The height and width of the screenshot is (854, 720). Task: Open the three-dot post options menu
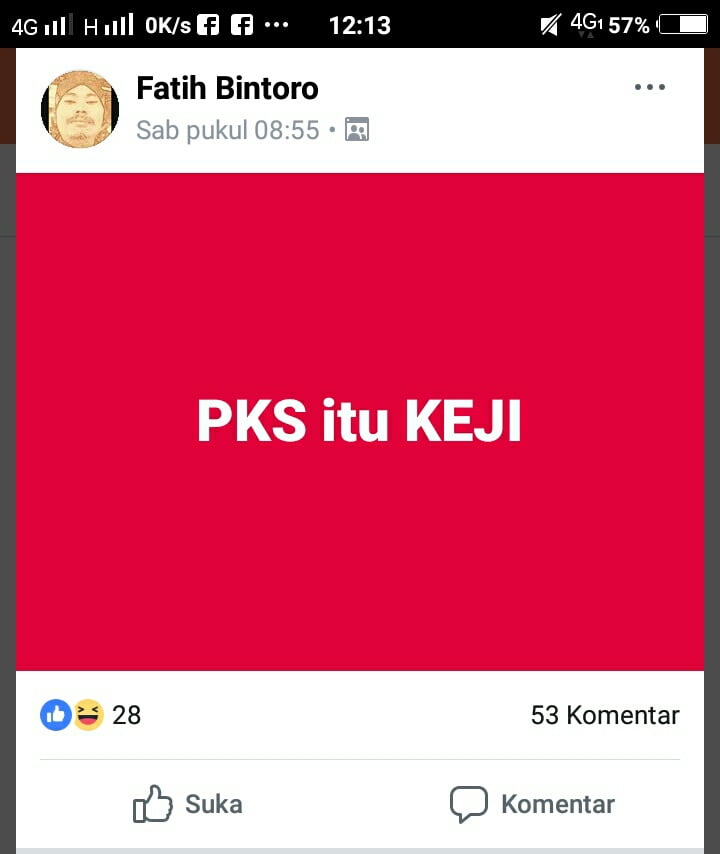click(650, 87)
